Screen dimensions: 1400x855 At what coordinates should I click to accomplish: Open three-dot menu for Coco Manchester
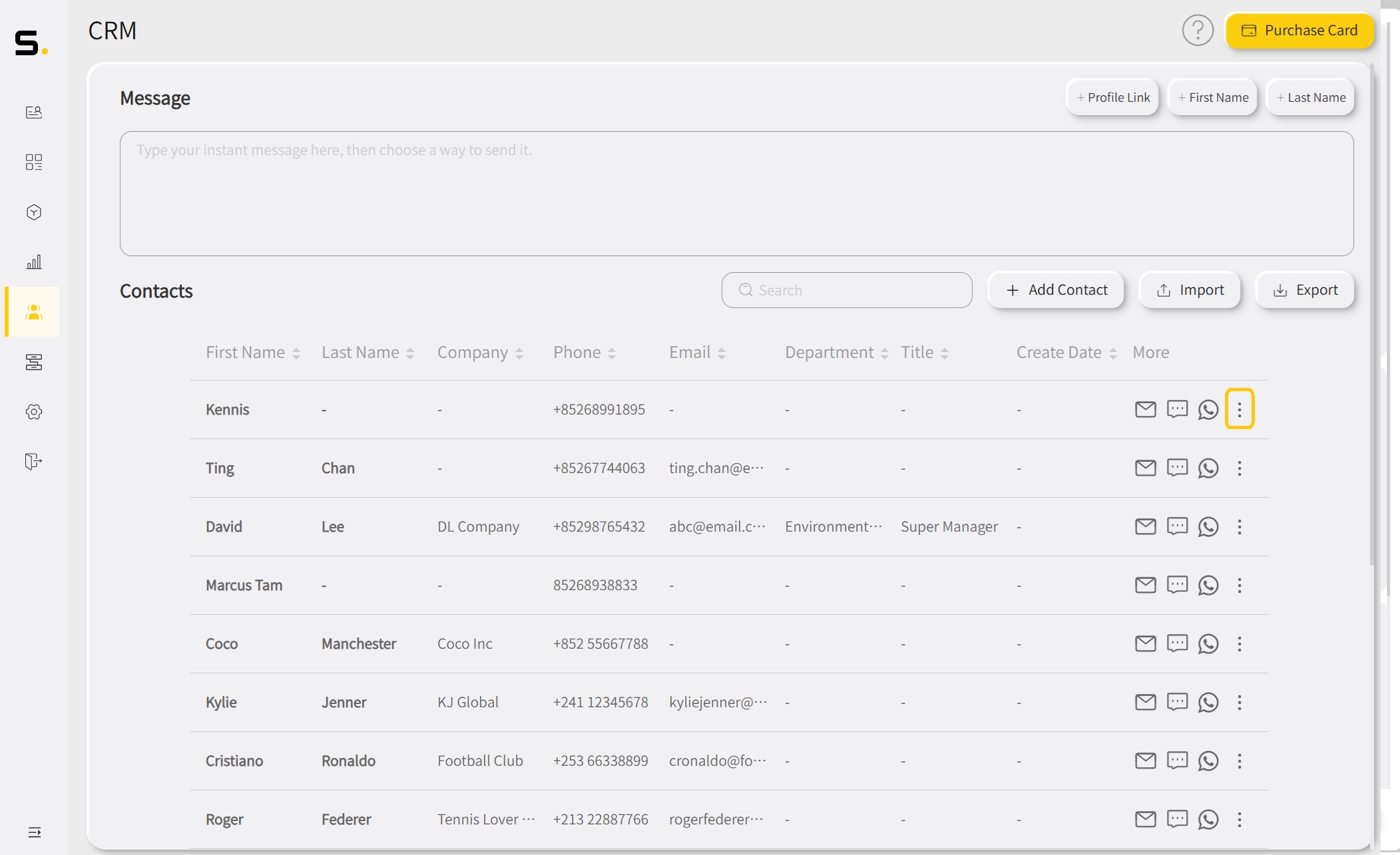point(1239,643)
